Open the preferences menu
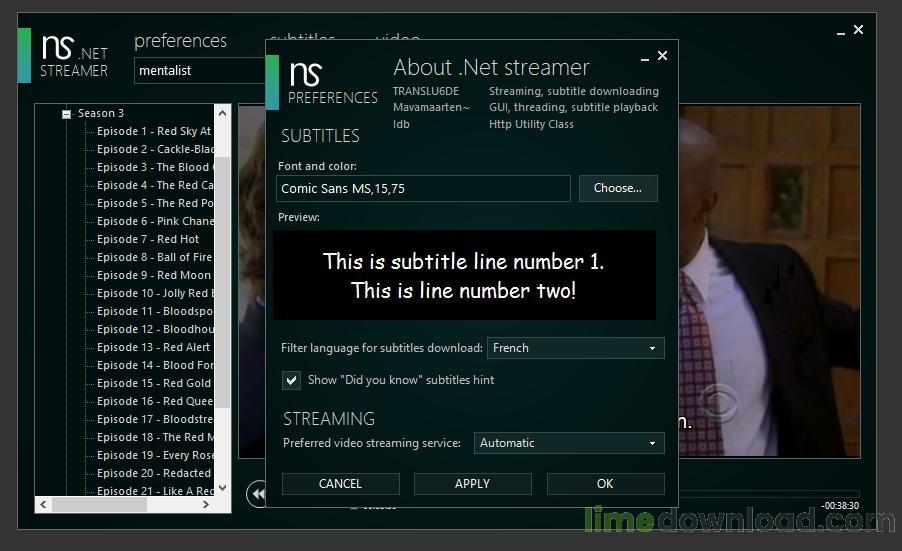 (180, 41)
